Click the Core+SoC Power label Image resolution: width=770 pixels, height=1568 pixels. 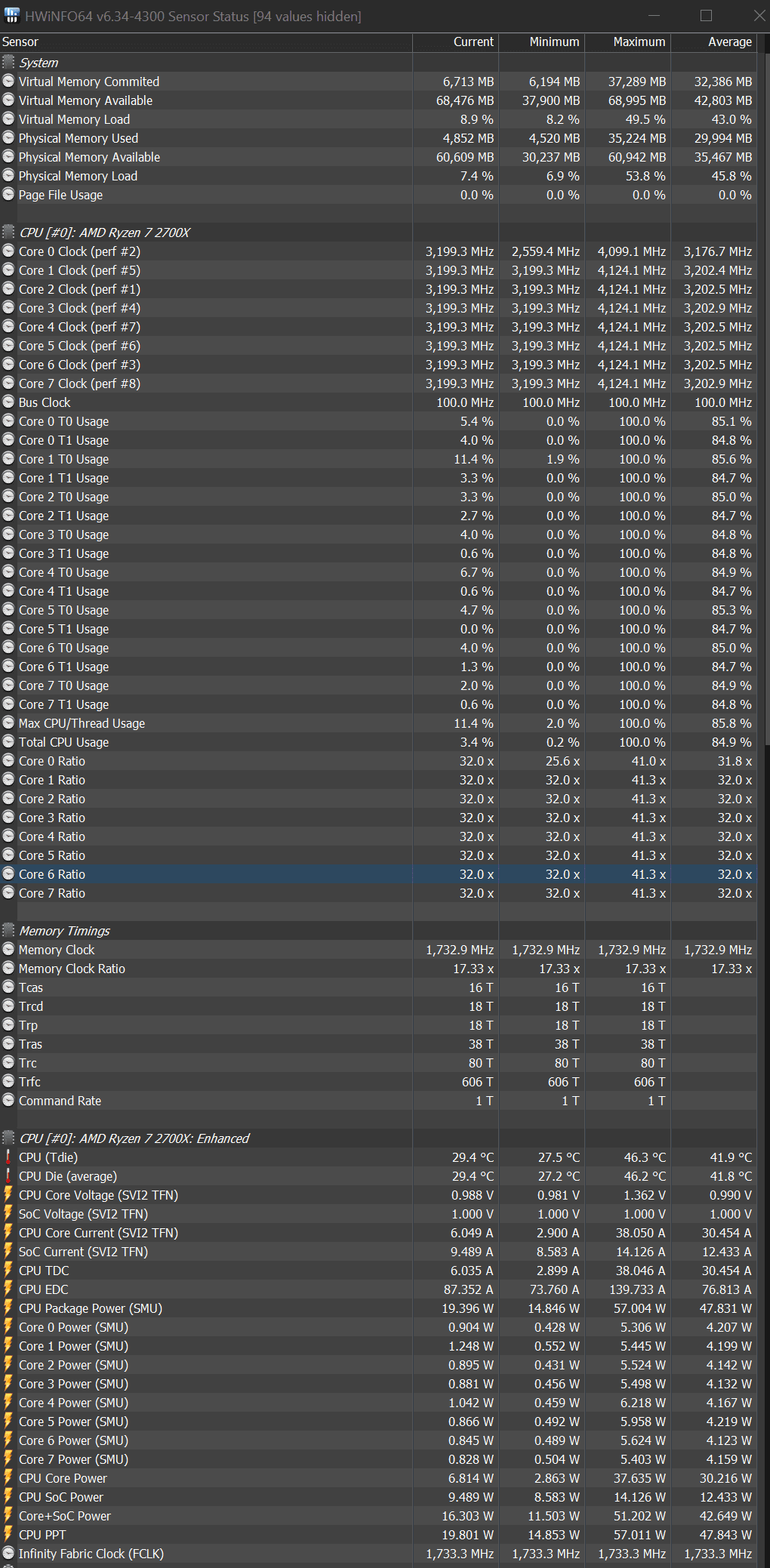click(x=65, y=1516)
